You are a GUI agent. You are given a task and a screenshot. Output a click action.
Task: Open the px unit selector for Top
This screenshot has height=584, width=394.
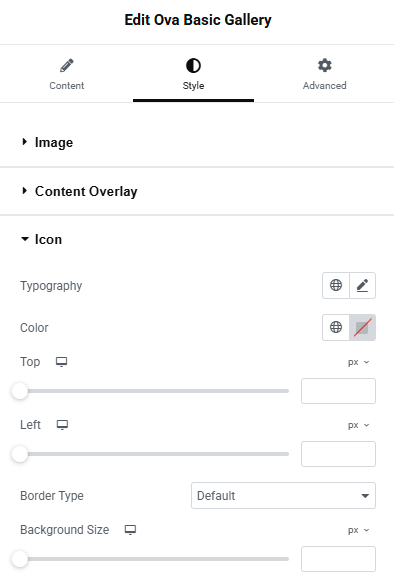[358, 362]
